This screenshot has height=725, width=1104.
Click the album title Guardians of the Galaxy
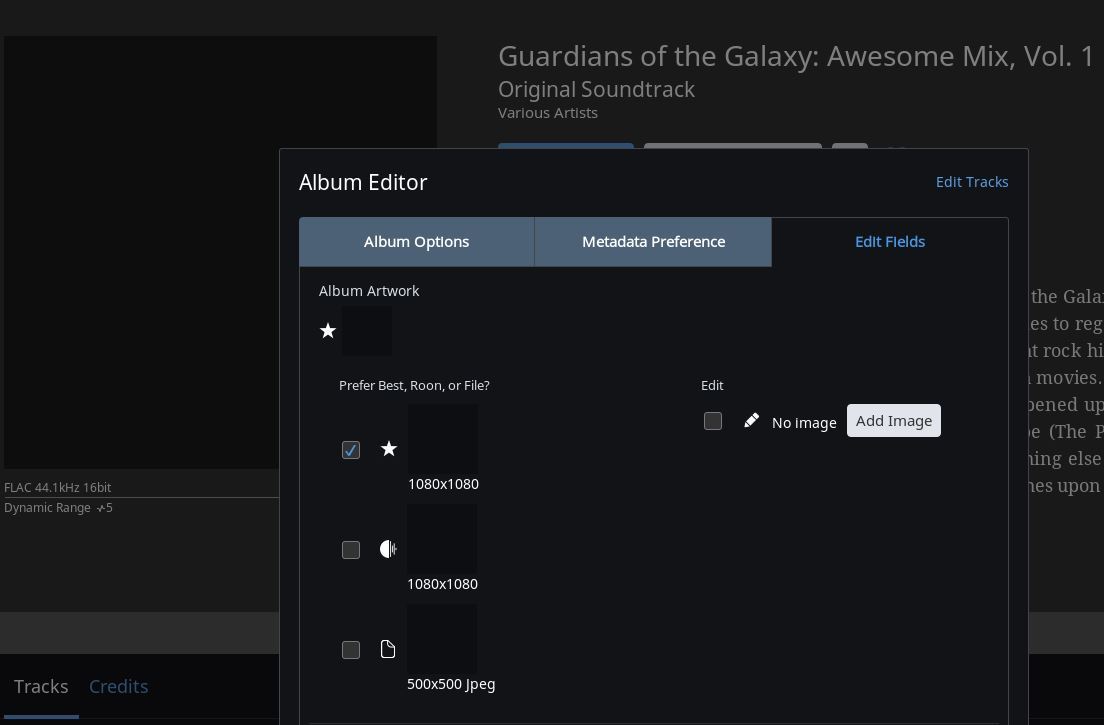pos(796,56)
